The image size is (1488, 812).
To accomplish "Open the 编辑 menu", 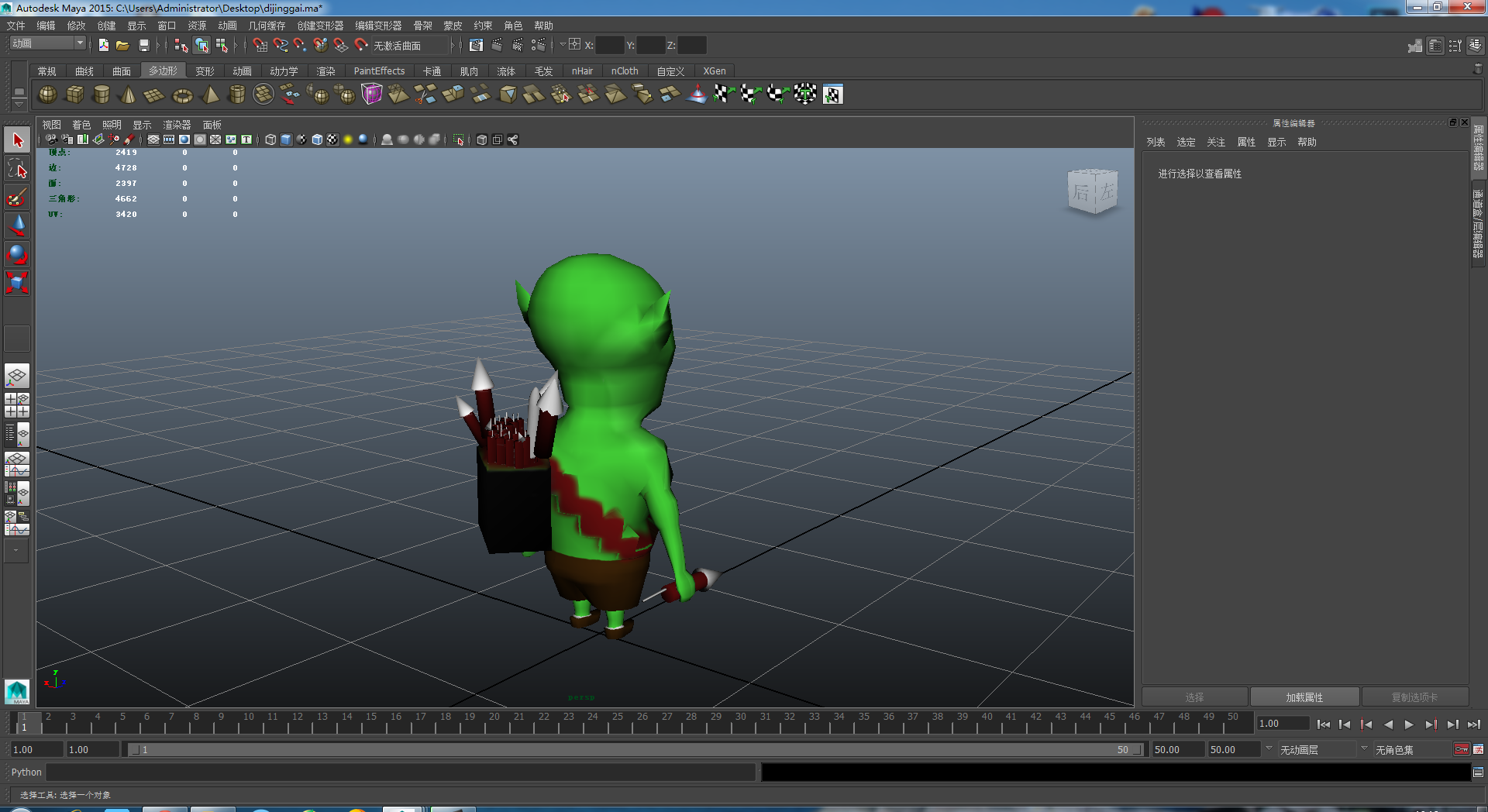I will (46, 26).
